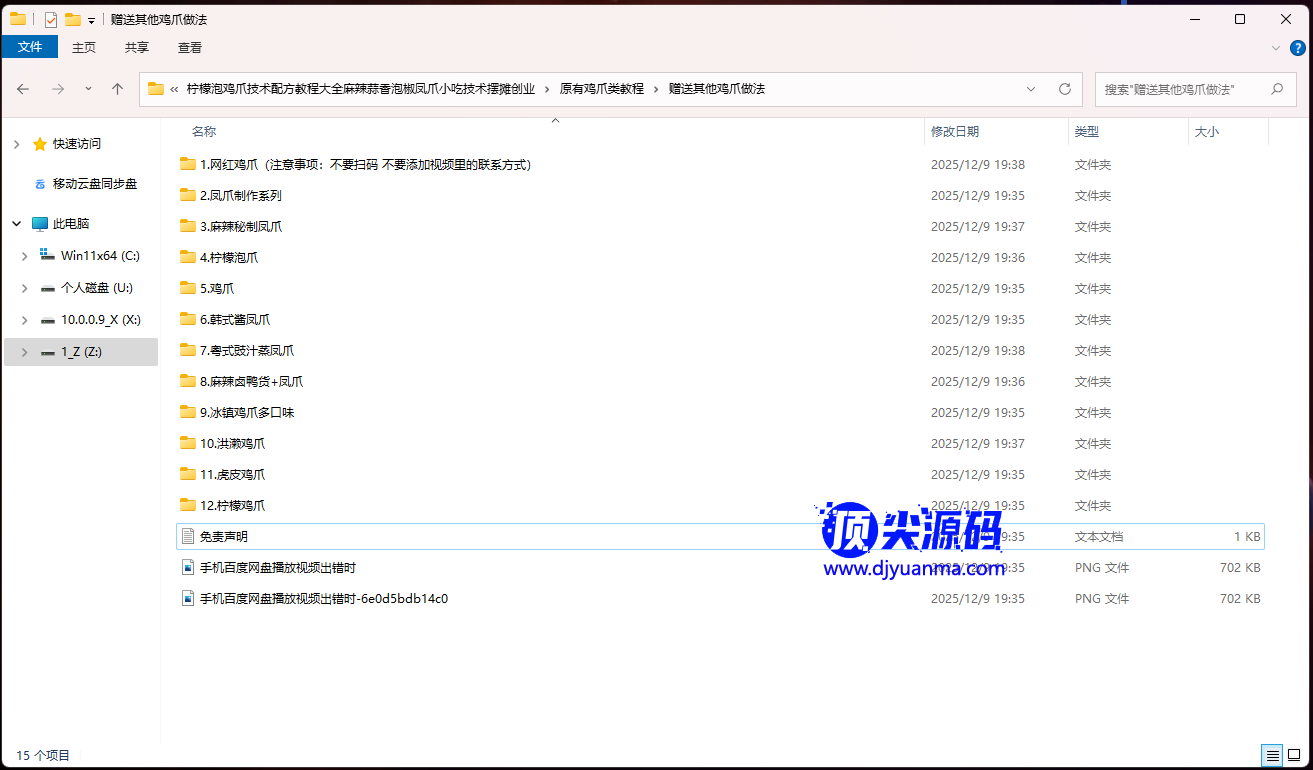The width and height of the screenshot is (1313, 770).
Task: Open the address bar history dropdown
Action: coord(1031,89)
